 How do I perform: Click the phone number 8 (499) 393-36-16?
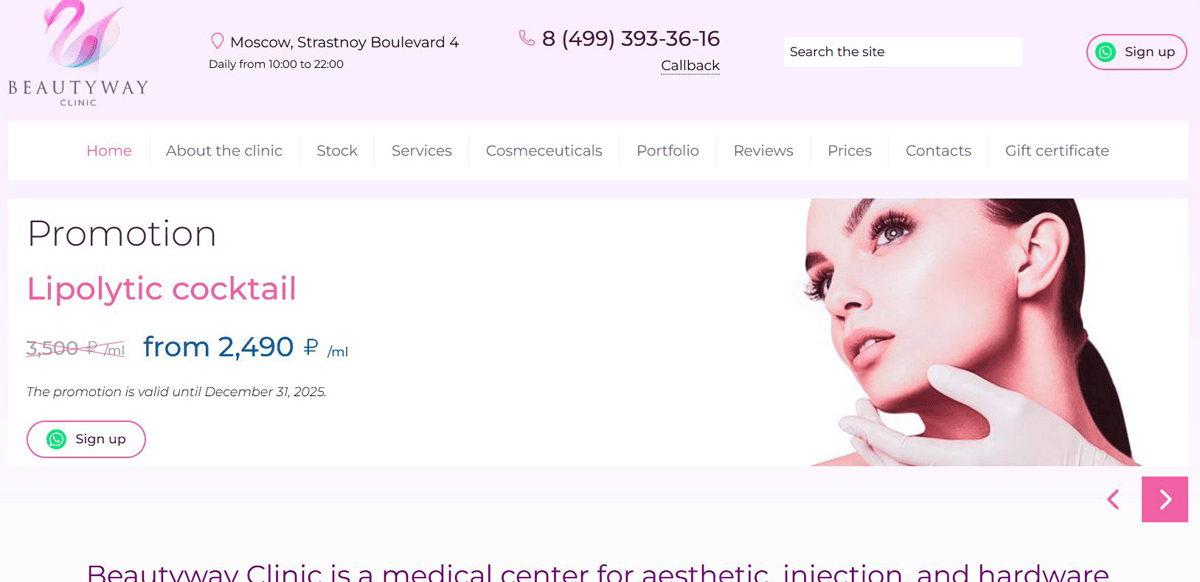point(631,39)
